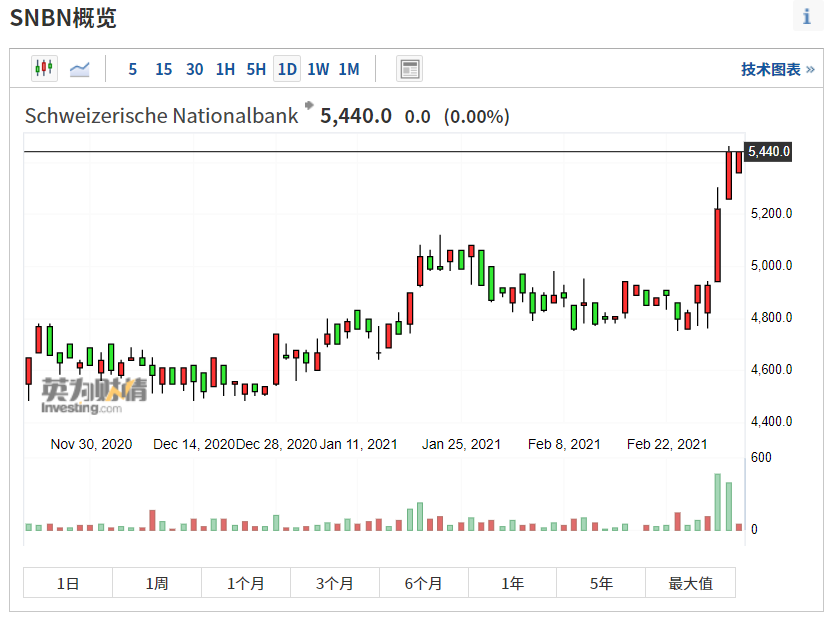This screenshot has width=829, height=620.
Task: Select the 5H interval
Action: point(256,69)
